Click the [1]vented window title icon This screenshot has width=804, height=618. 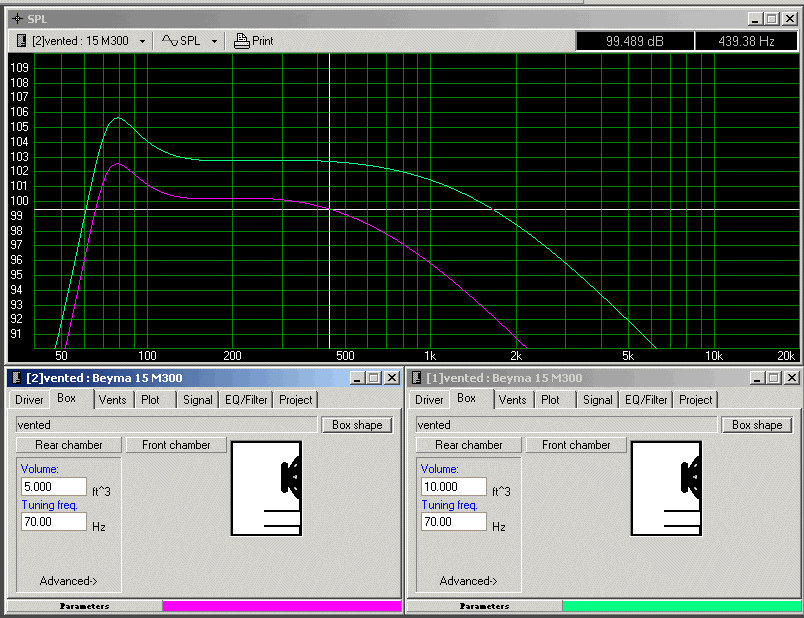(416, 378)
